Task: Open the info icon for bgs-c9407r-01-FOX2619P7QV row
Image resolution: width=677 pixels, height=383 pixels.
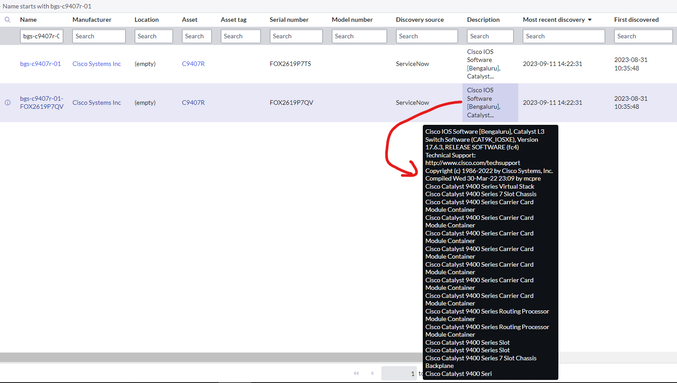Action: (x=7, y=102)
